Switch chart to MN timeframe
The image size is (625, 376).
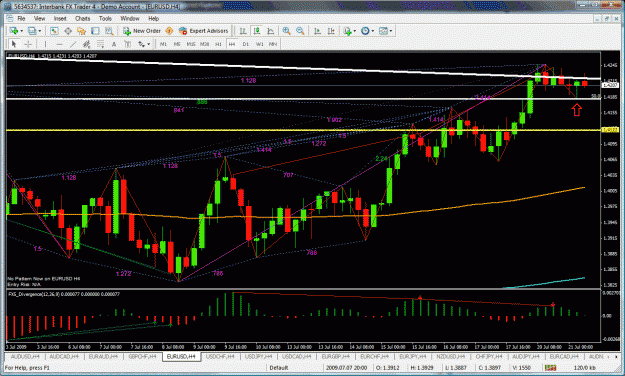[x=273, y=44]
